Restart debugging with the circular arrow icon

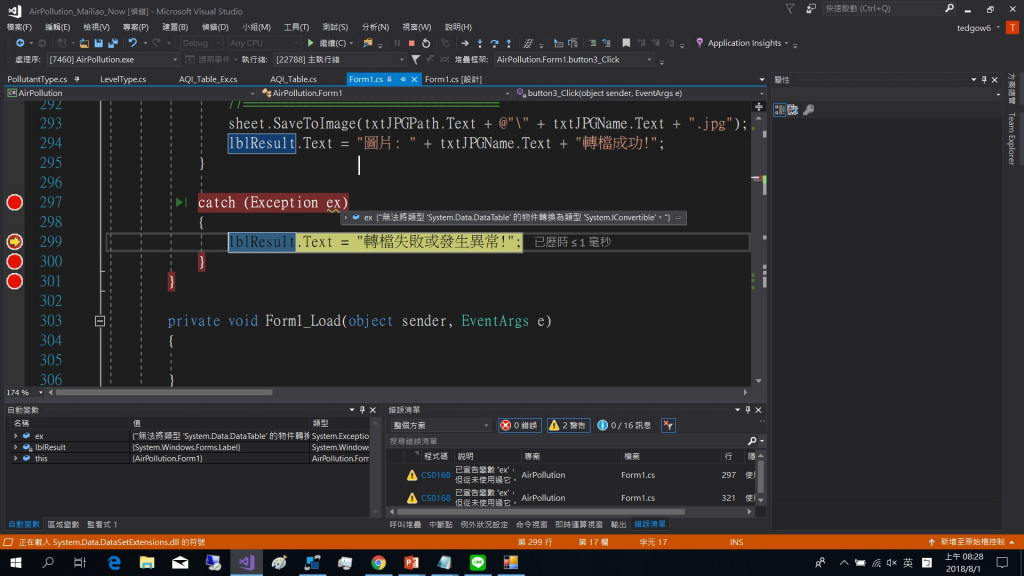click(426, 43)
